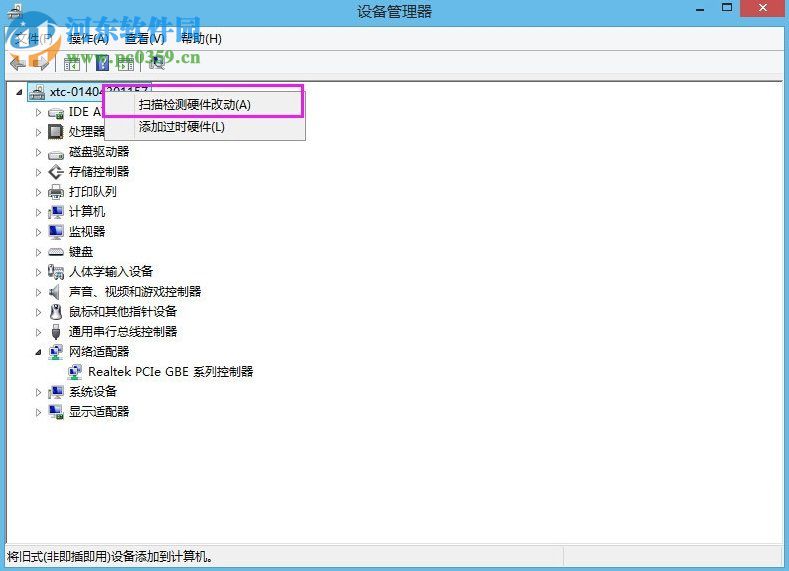Click the Device Manager title bar icon
Screen dimensions: 789x571
point(16,11)
